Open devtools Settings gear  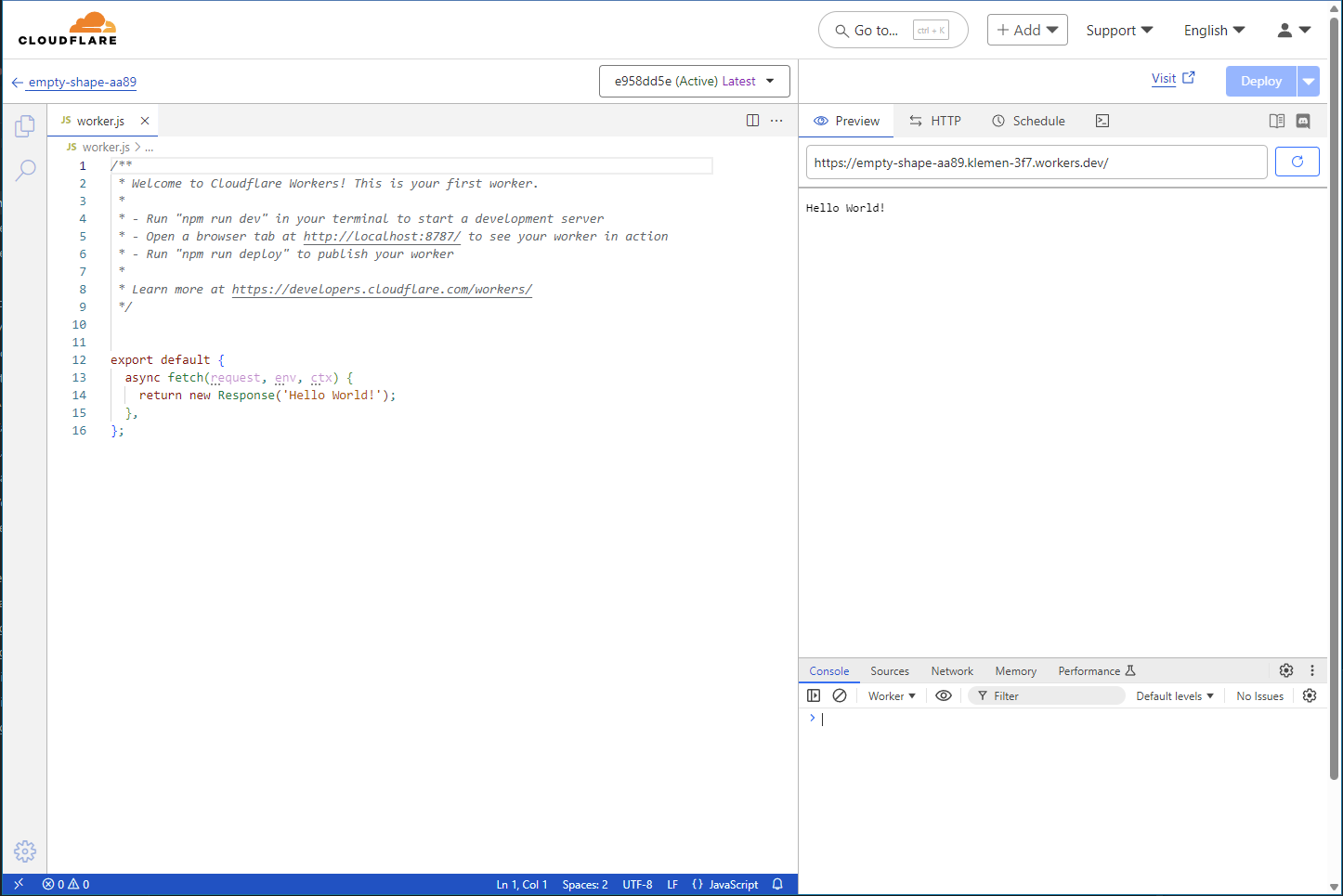pos(1286,670)
